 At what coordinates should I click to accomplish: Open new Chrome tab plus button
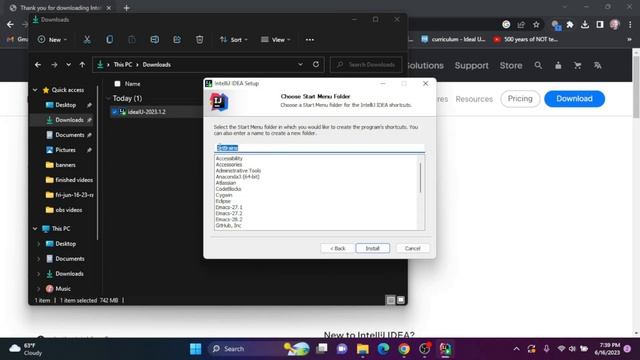tap(127, 8)
